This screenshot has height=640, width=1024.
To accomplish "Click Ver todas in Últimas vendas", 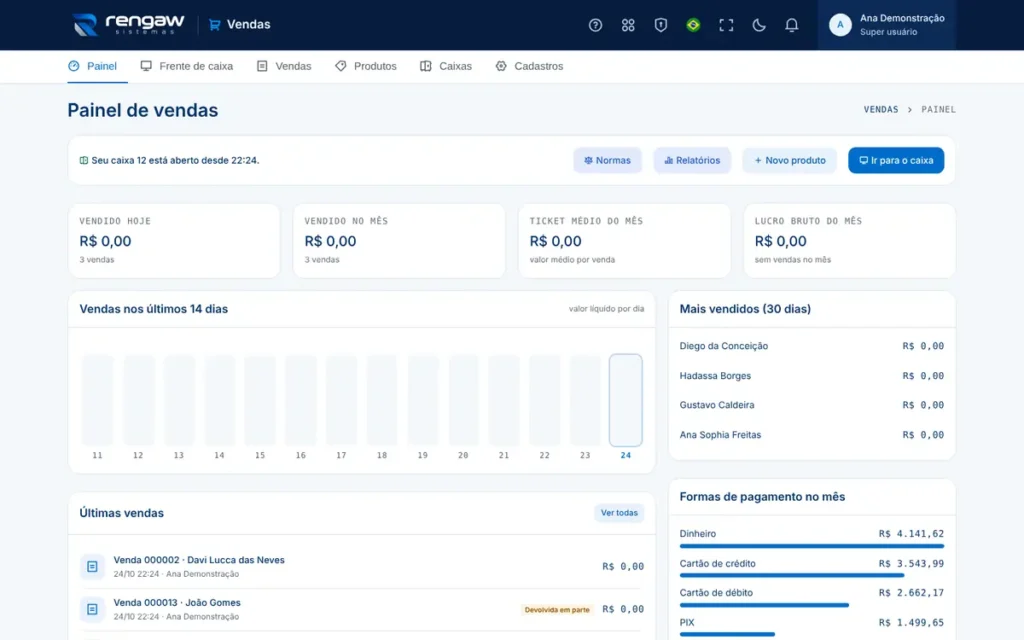I will coord(619,513).
